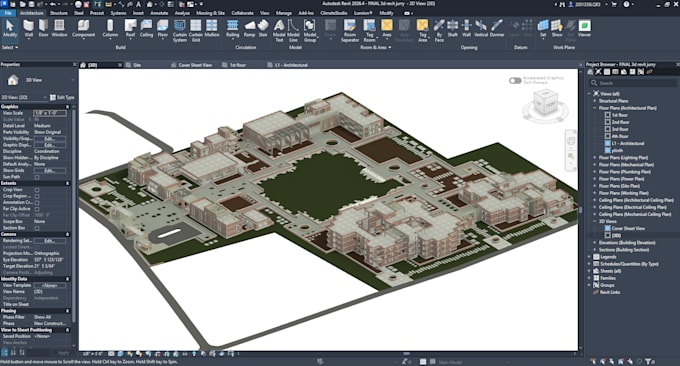Tick the Section Box checkbox
Viewport: 680px width, 366px height.
[37, 228]
